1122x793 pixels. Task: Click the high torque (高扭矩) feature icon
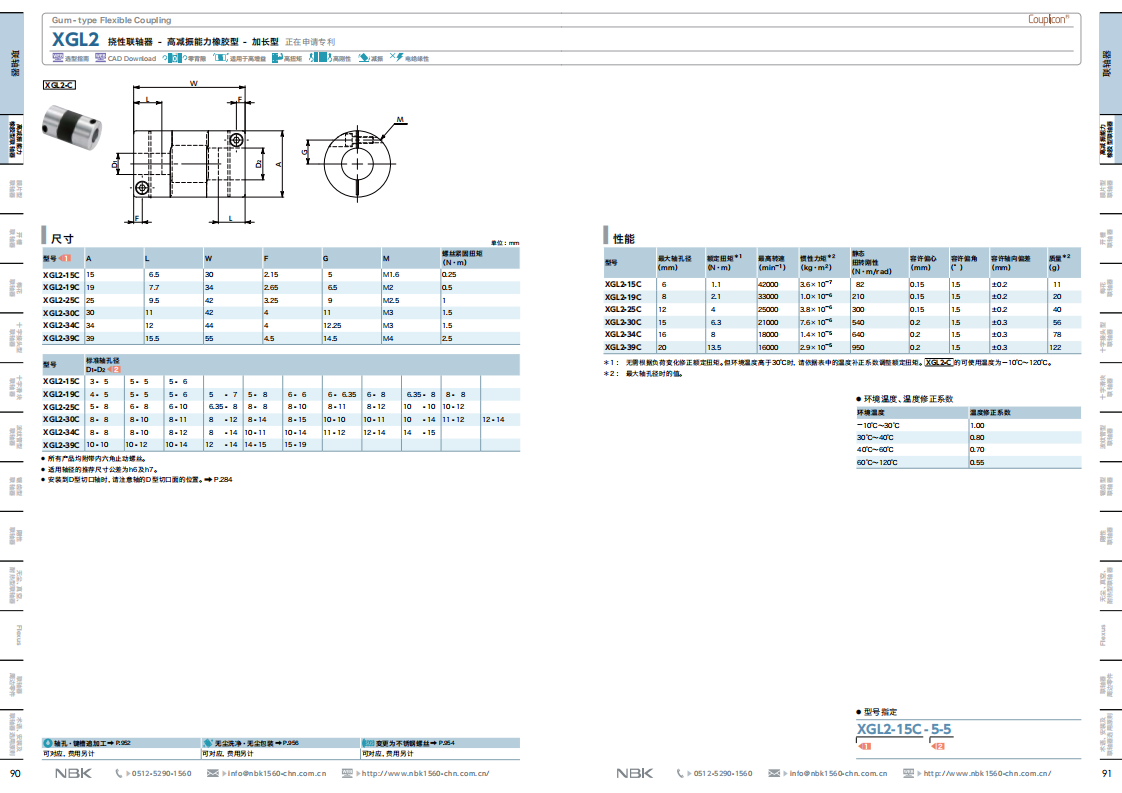[277, 58]
